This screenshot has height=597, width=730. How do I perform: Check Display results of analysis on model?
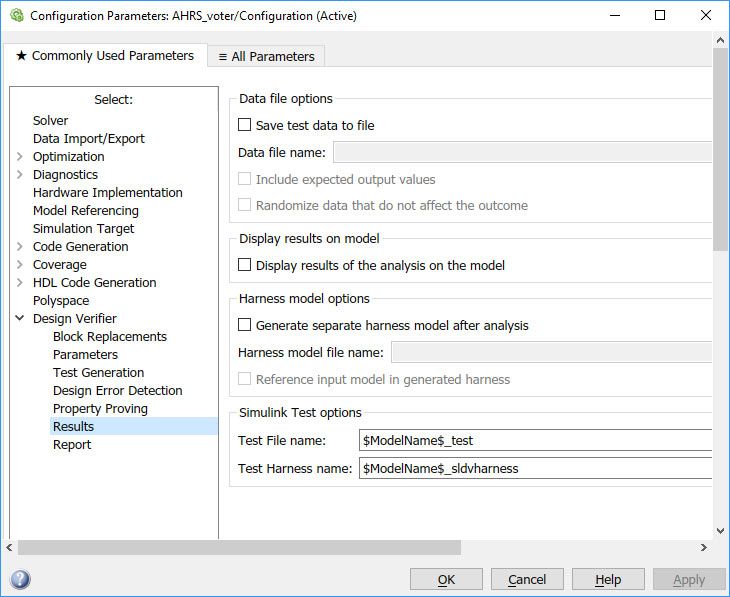245,266
